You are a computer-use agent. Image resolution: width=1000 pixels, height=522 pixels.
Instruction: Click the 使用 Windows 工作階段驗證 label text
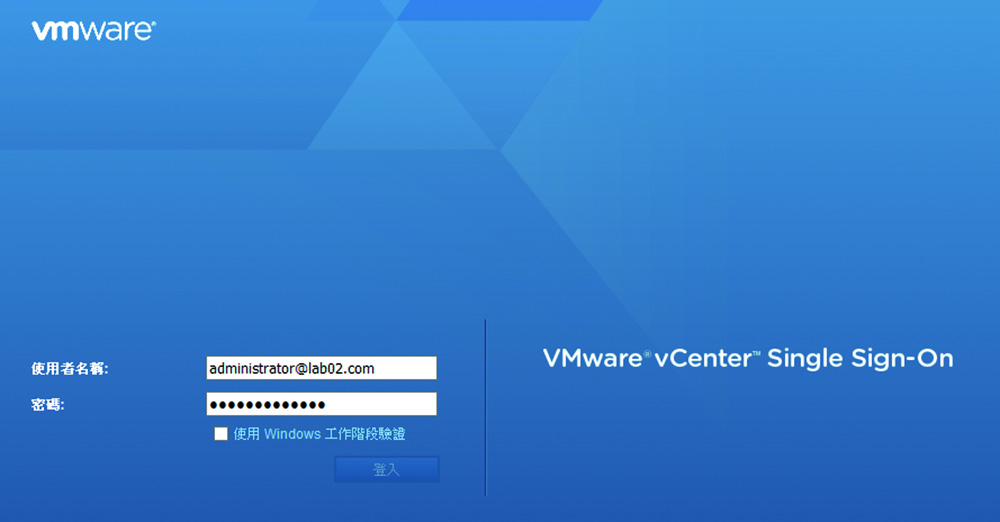(319, 434)
